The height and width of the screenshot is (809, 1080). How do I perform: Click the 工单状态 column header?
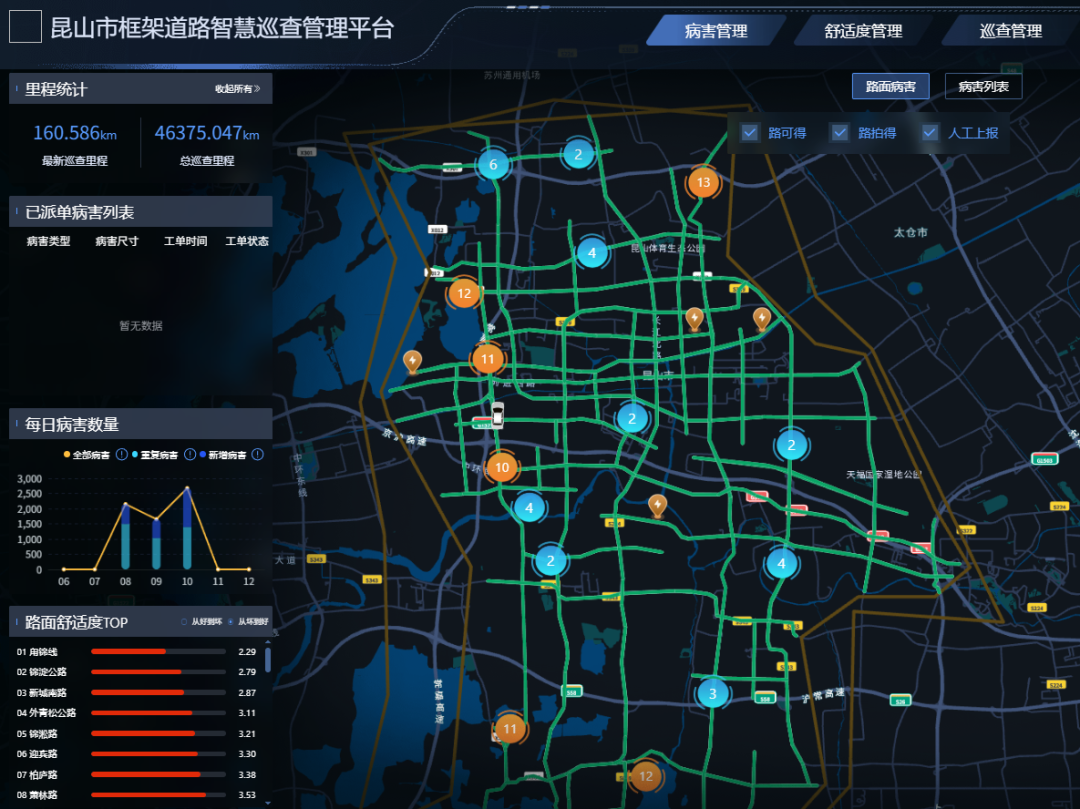coord(247,241)
